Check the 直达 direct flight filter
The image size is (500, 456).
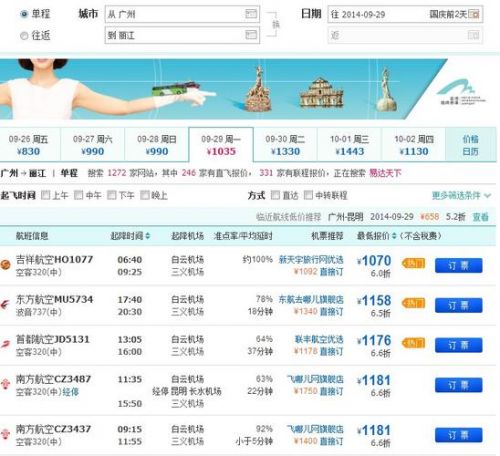pos(275,195)
